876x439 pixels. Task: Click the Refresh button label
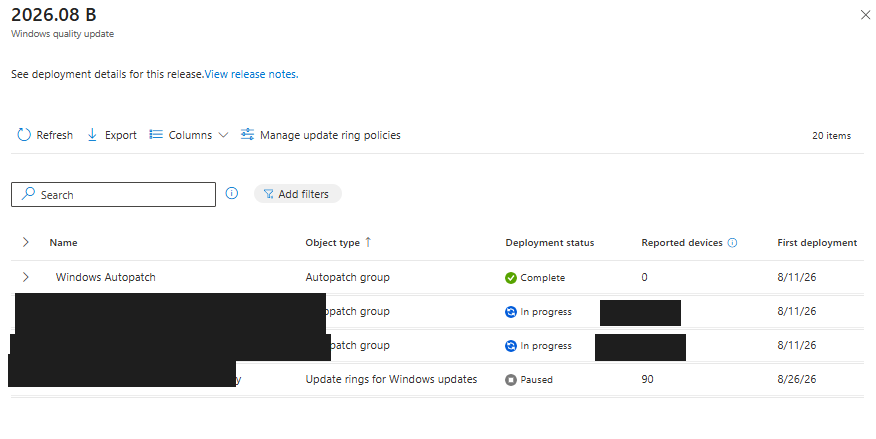(55, 135)
